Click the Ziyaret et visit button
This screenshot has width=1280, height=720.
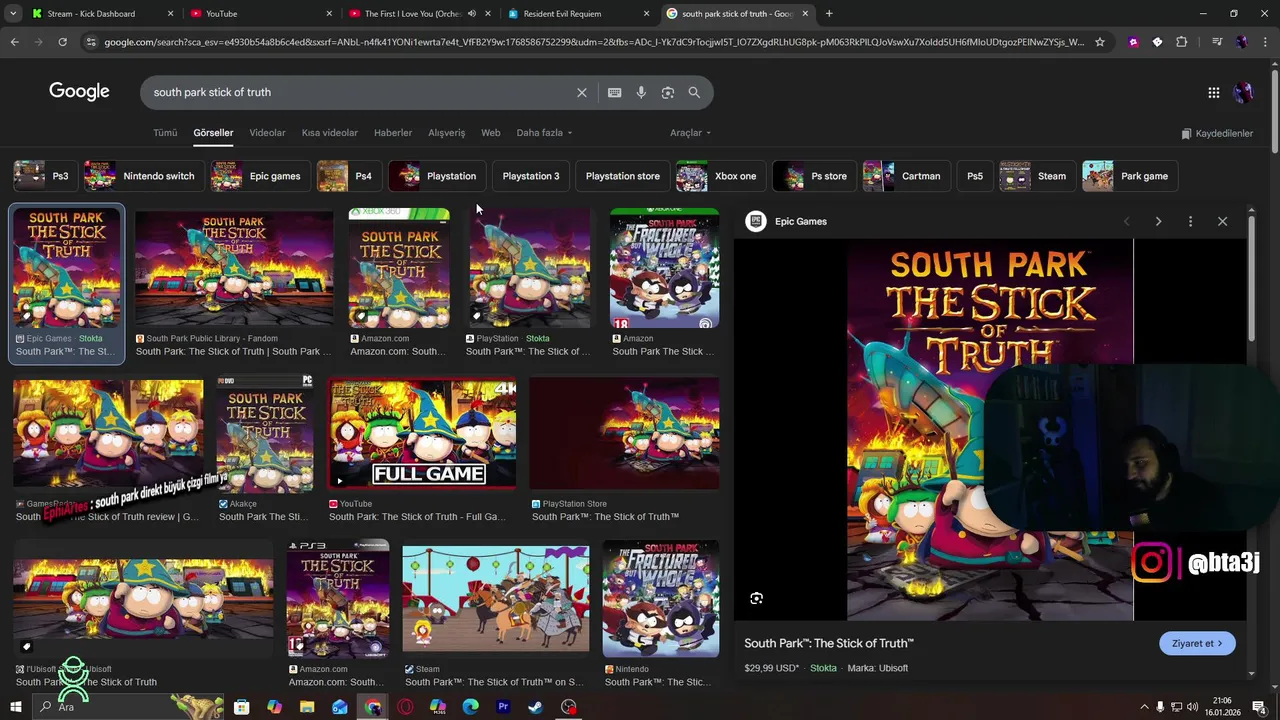click(x=1197, y=643)
